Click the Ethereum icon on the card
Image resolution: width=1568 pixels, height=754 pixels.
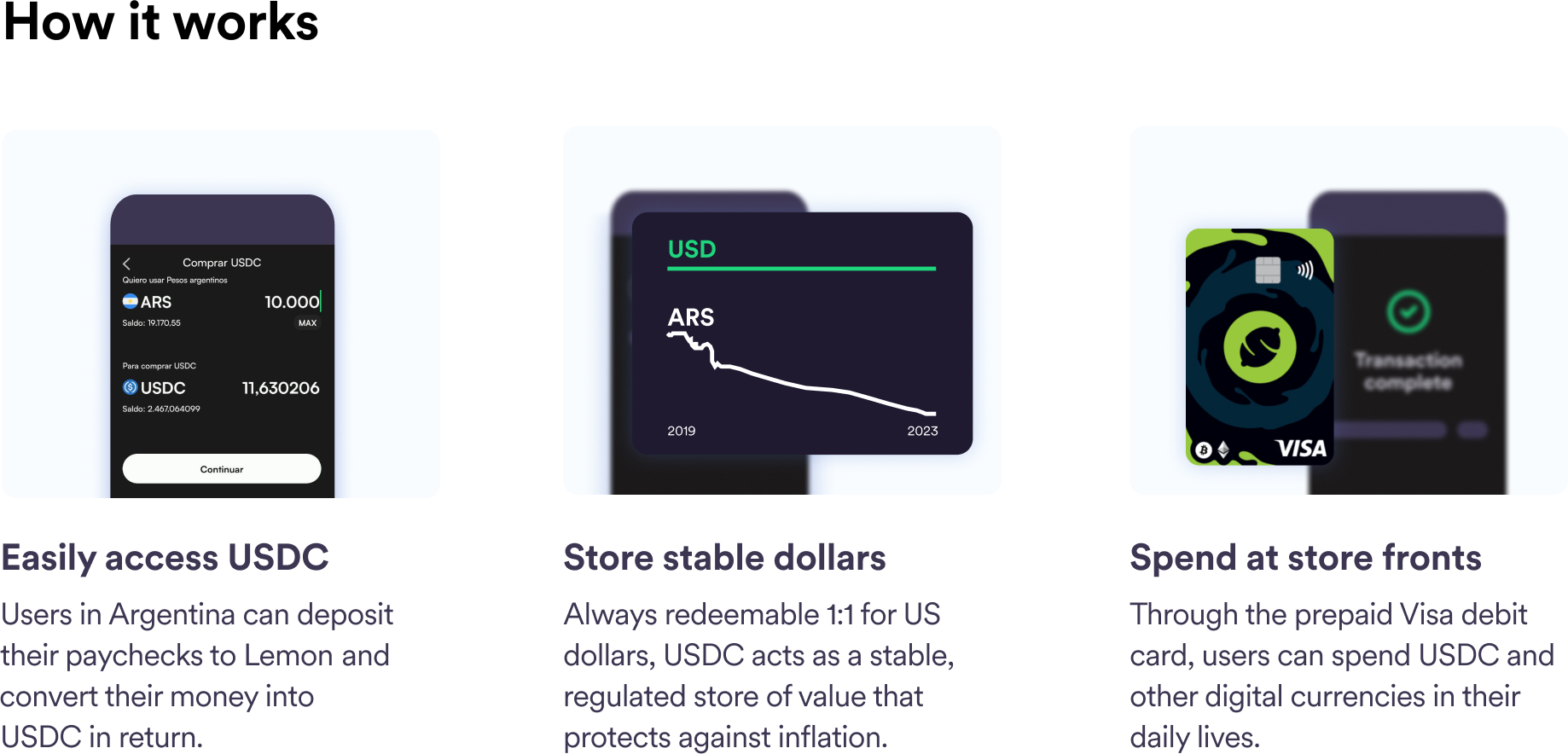click(x=1223, y=449)
